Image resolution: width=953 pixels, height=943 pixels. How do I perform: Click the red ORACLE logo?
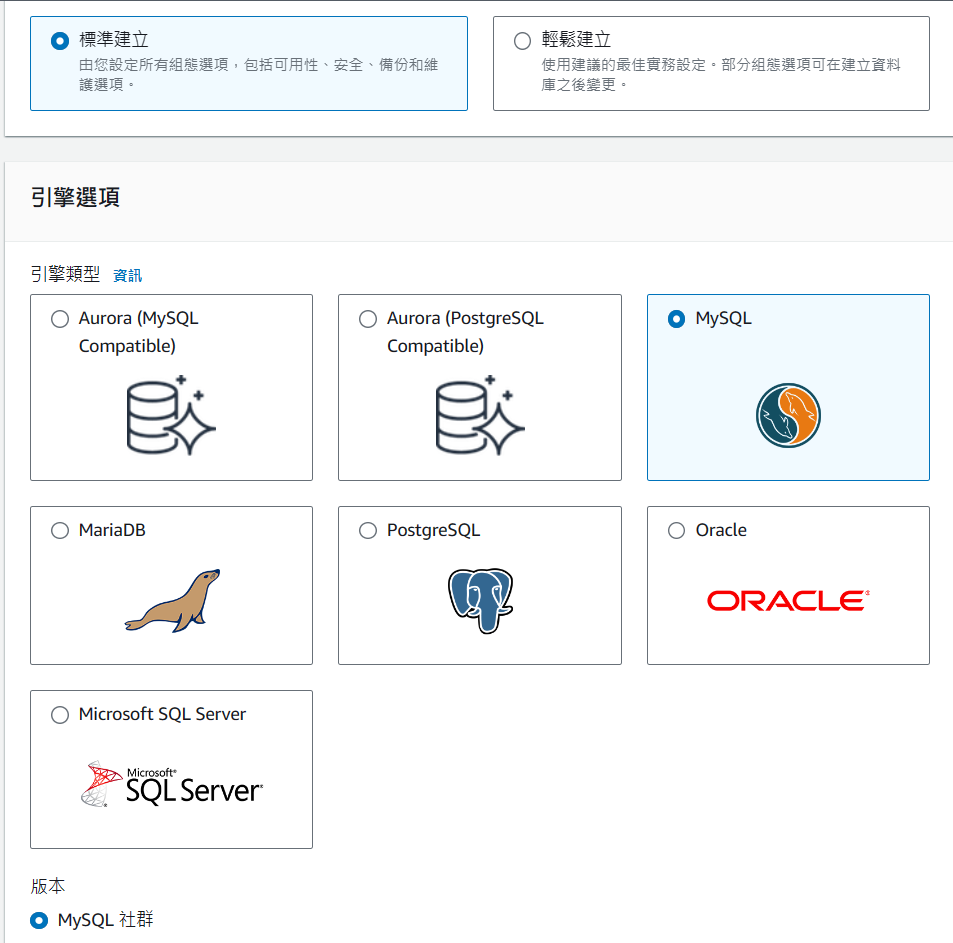point(788,601)
